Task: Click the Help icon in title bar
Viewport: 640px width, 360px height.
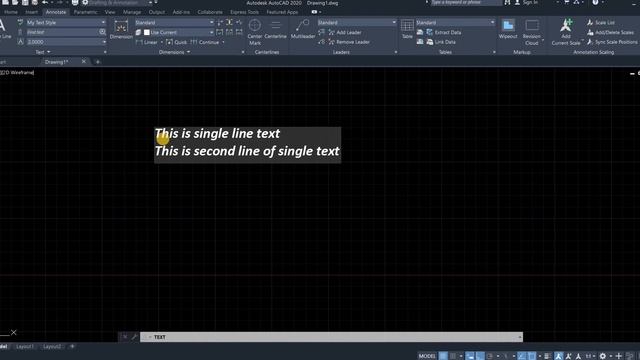Action: (x=595, y=2)
